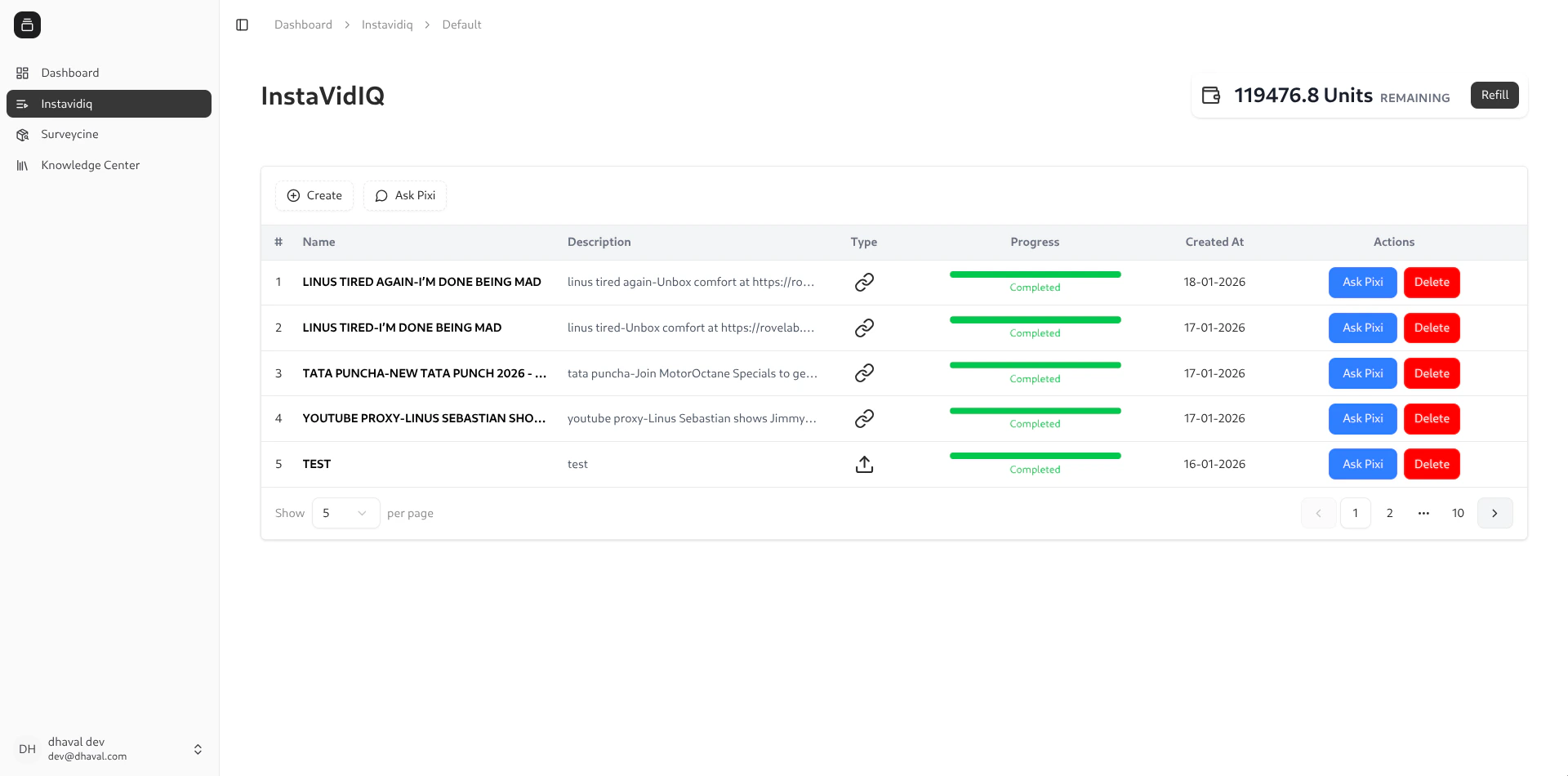Click the chat bubble icon on Ask Pixi
This screenshot has width=1568, height=776.
coord(381,196)
